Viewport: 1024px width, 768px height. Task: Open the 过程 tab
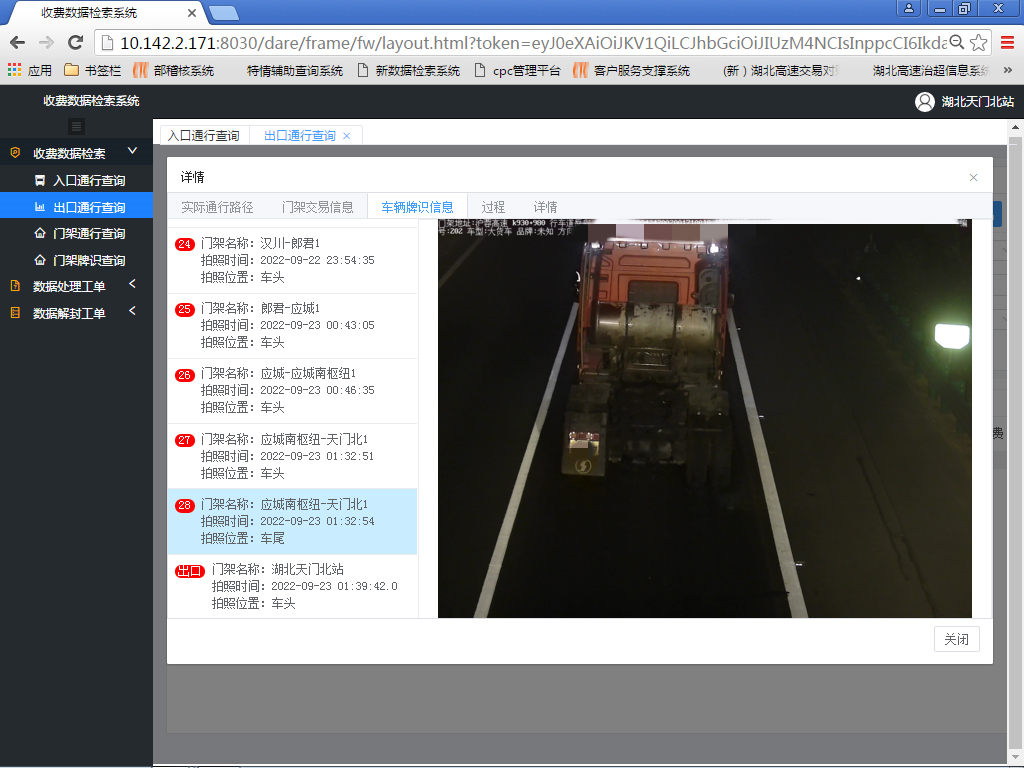pos(493,207)
